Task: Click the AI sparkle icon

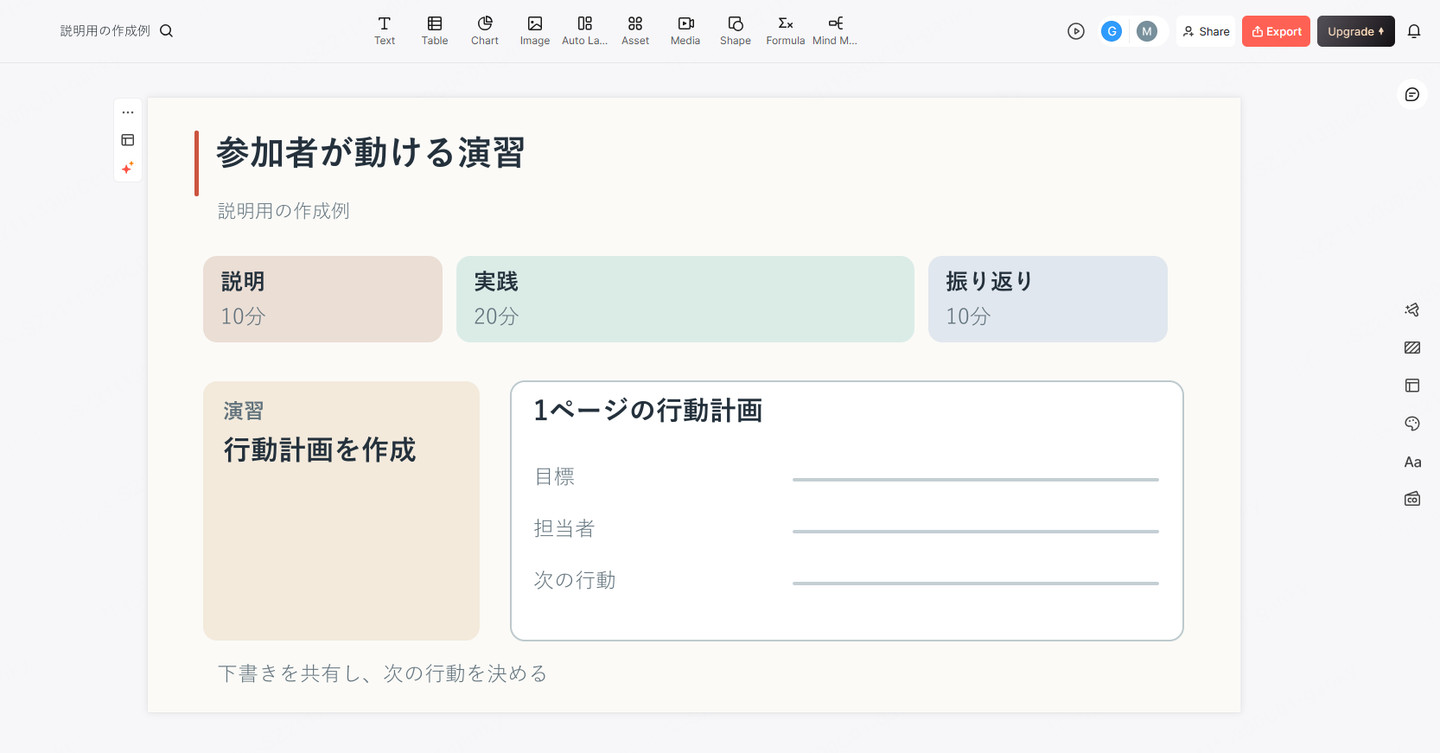Action: [x=128, y=168]
